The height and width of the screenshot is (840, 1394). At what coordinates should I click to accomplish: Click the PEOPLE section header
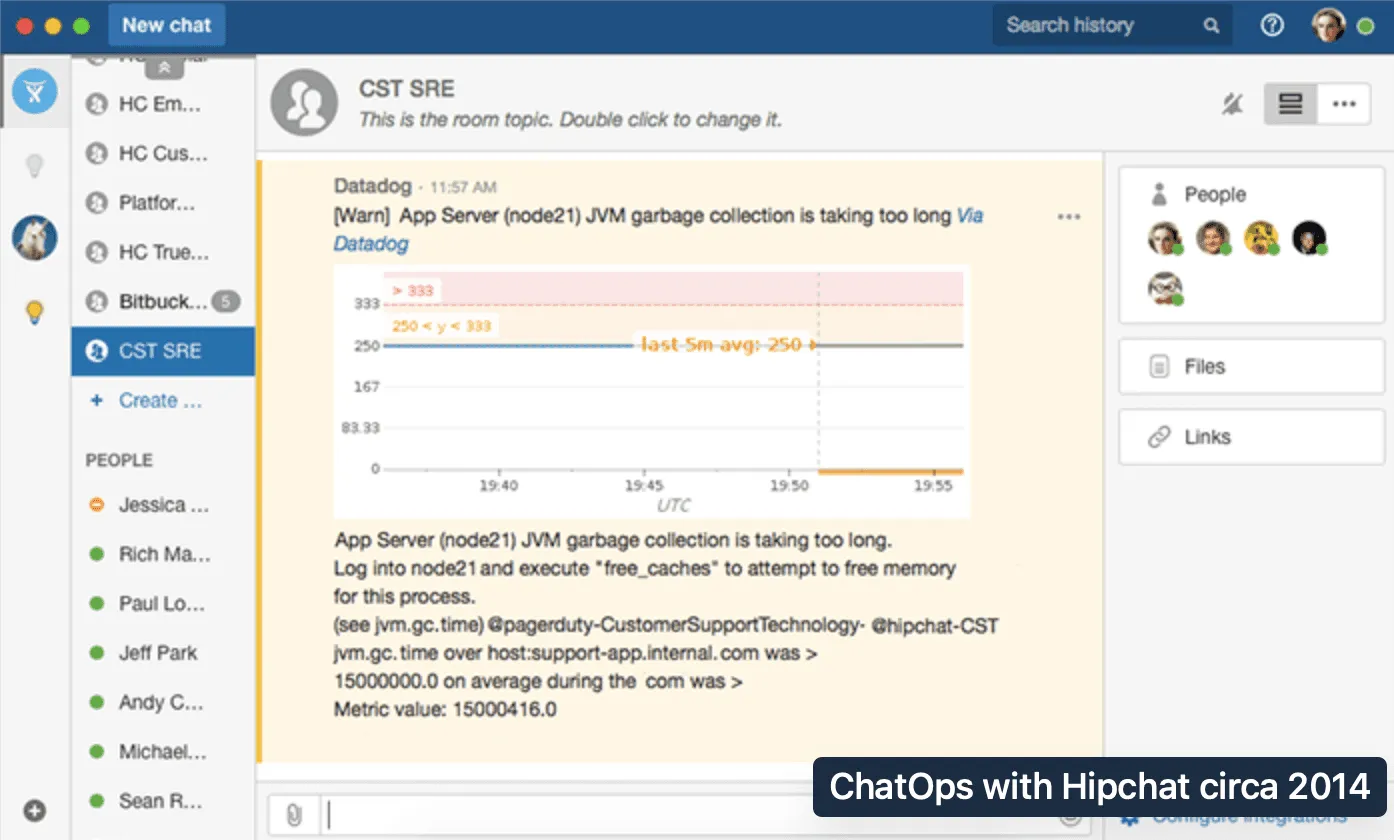(119, 460)
